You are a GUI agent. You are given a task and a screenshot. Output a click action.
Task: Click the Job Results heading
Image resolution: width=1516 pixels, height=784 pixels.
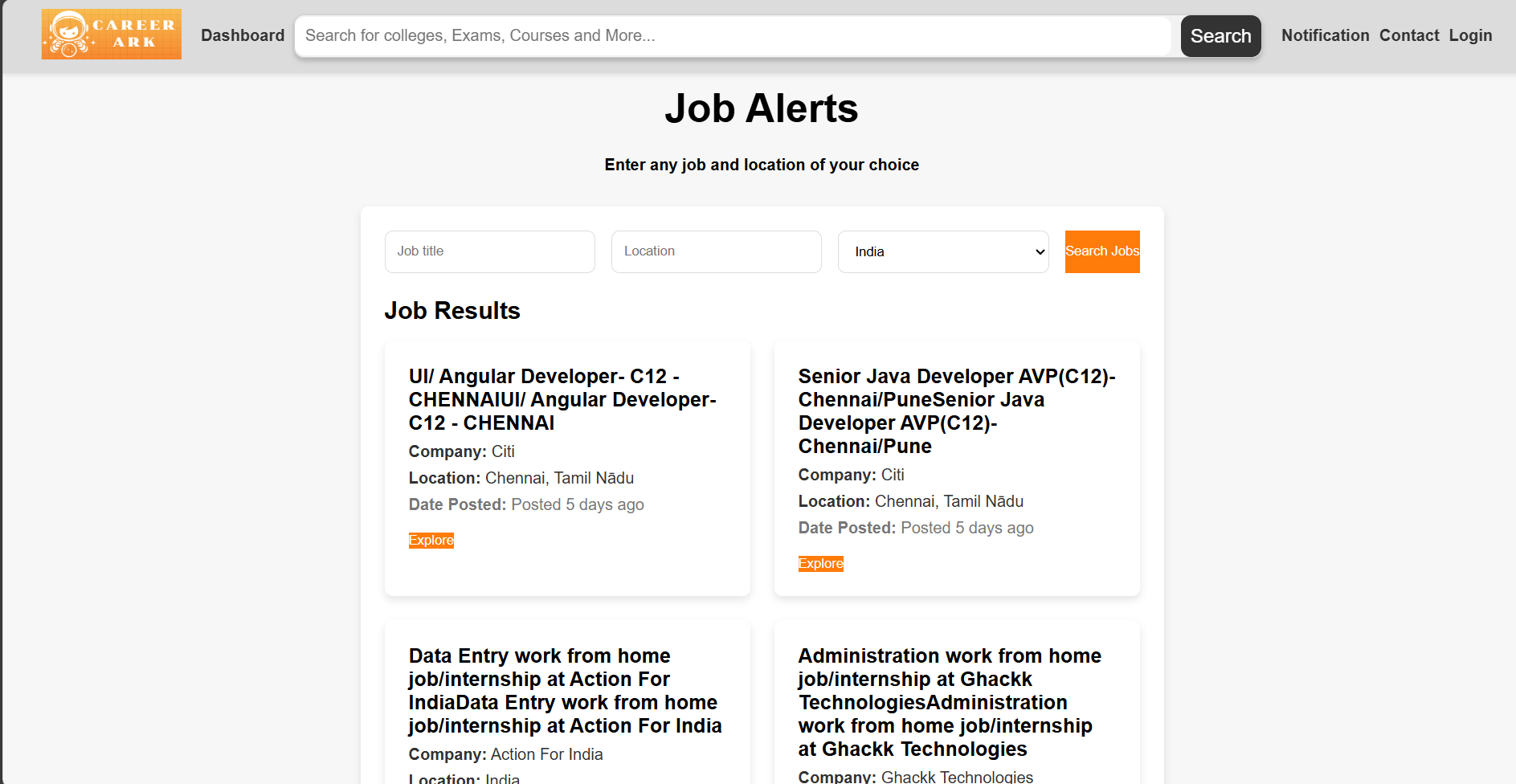(452, 311)
